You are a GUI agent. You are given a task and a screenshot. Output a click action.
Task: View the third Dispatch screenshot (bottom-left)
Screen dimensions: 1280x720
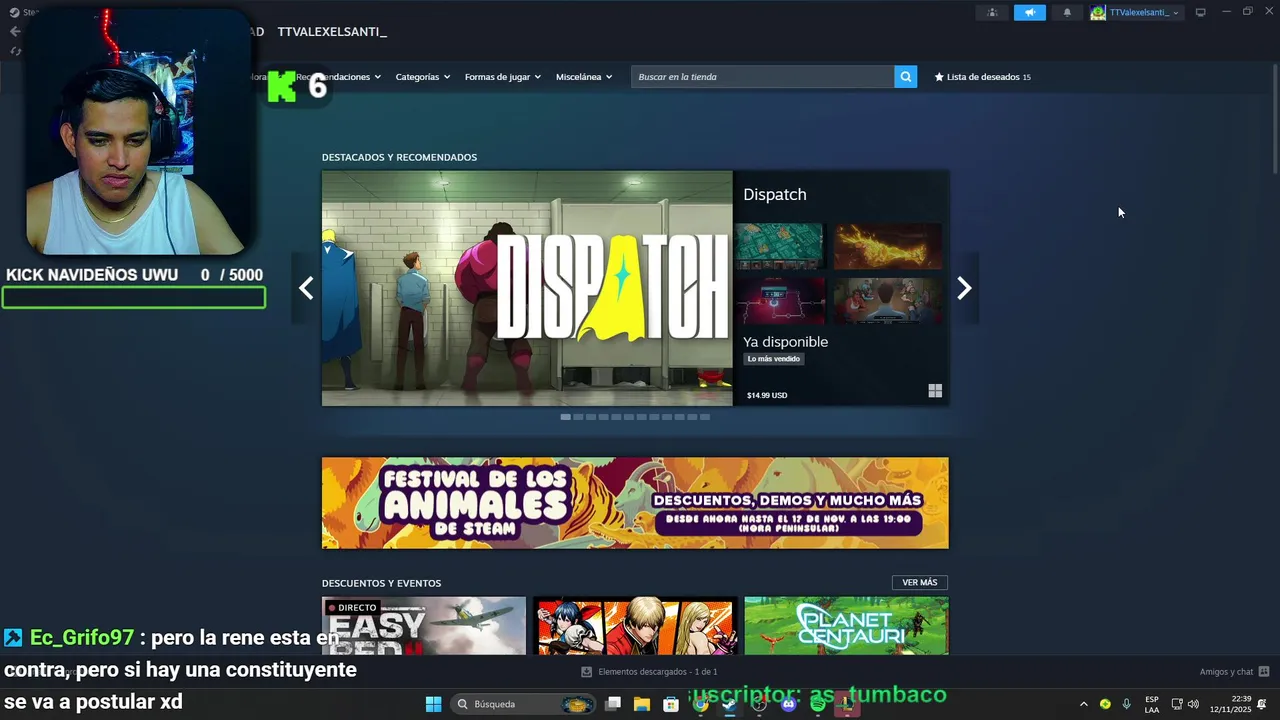point(779,301)
